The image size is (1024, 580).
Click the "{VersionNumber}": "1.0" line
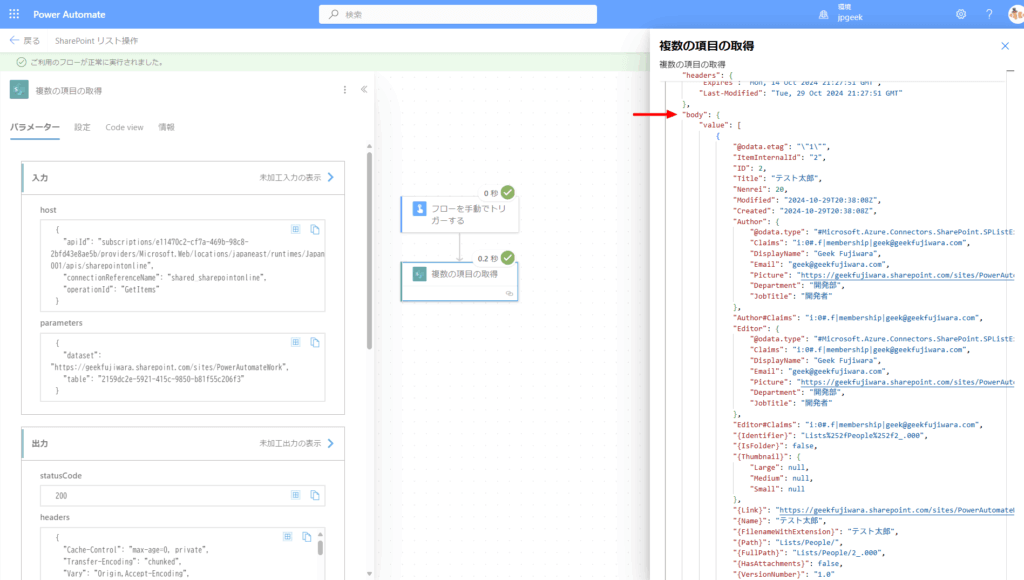pyautogui.click(x=784, y=574)
